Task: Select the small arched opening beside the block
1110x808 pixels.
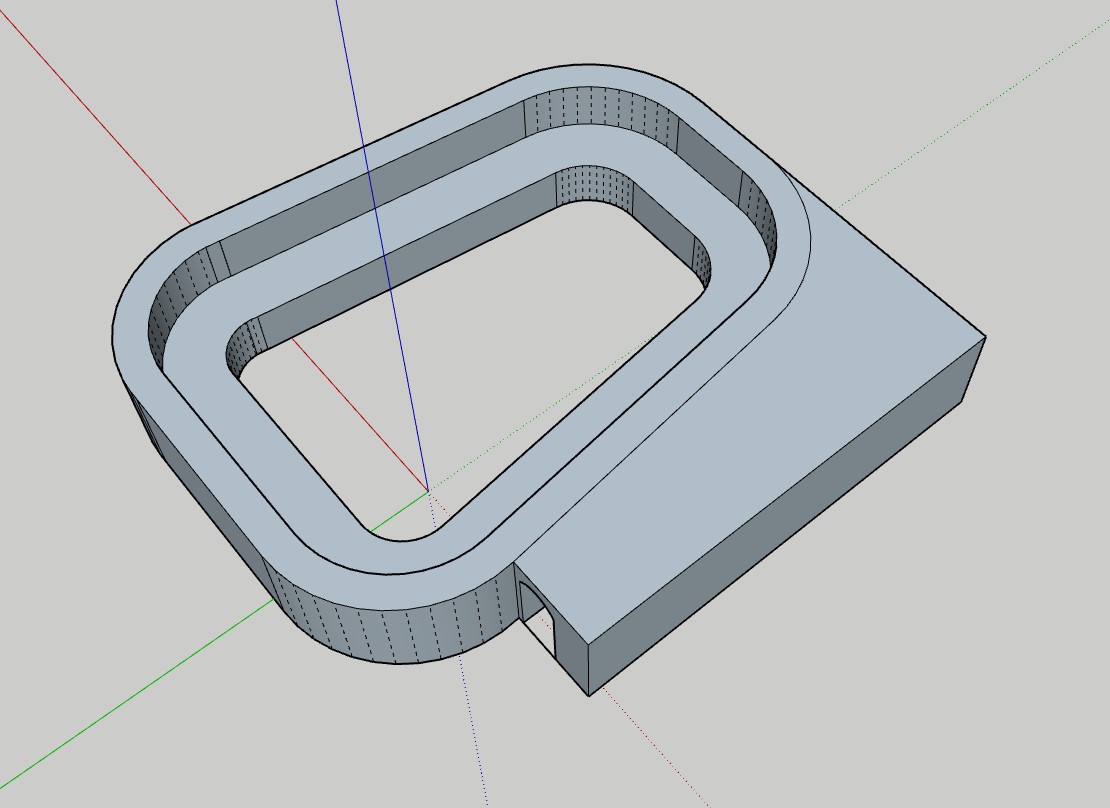Action: tap(537, 618)
